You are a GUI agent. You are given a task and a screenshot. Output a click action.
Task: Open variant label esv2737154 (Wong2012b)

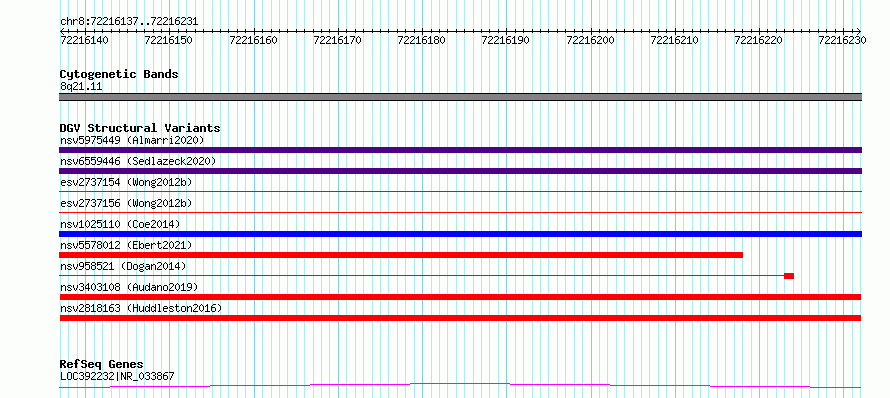(x=126, y=182)
